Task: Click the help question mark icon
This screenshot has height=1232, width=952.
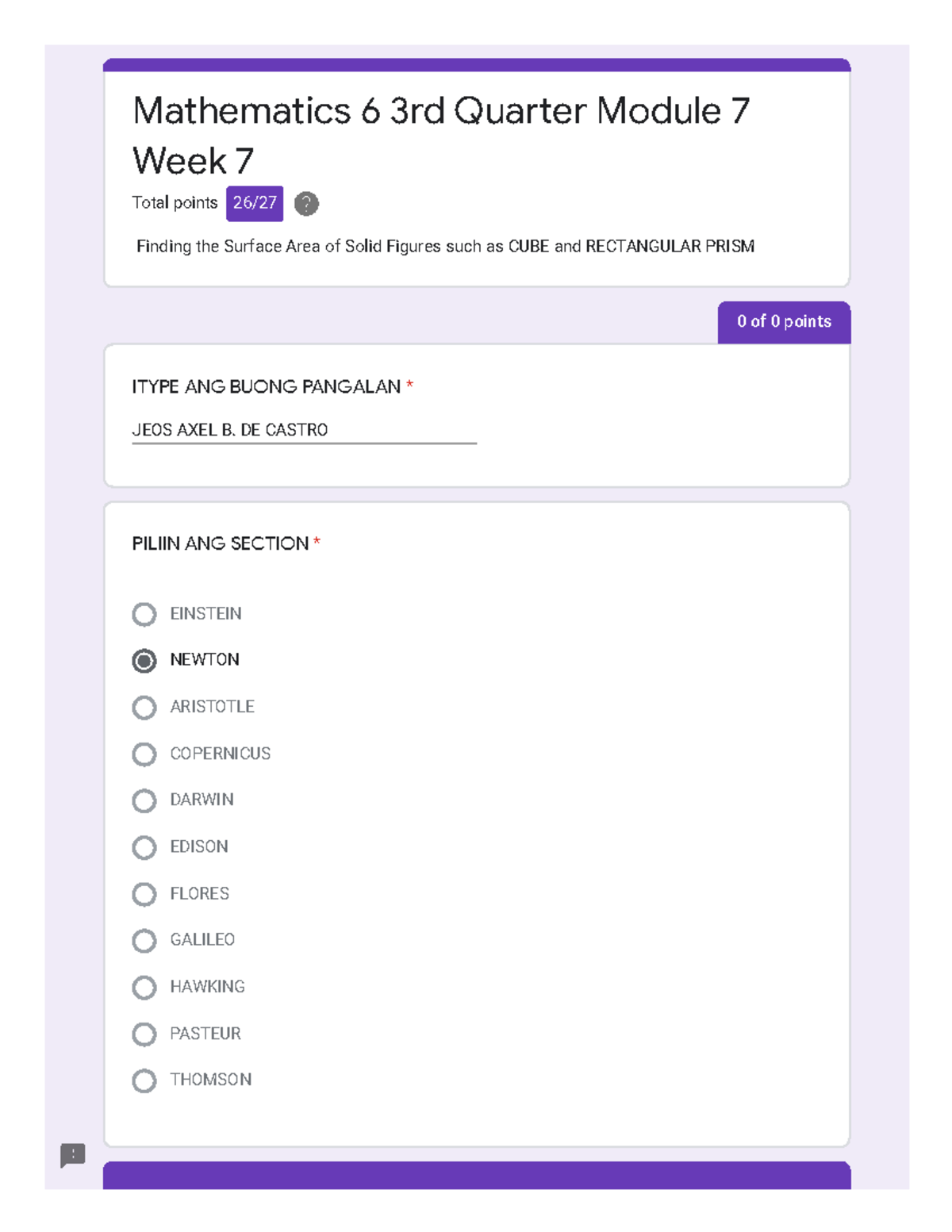Action: 306,204
